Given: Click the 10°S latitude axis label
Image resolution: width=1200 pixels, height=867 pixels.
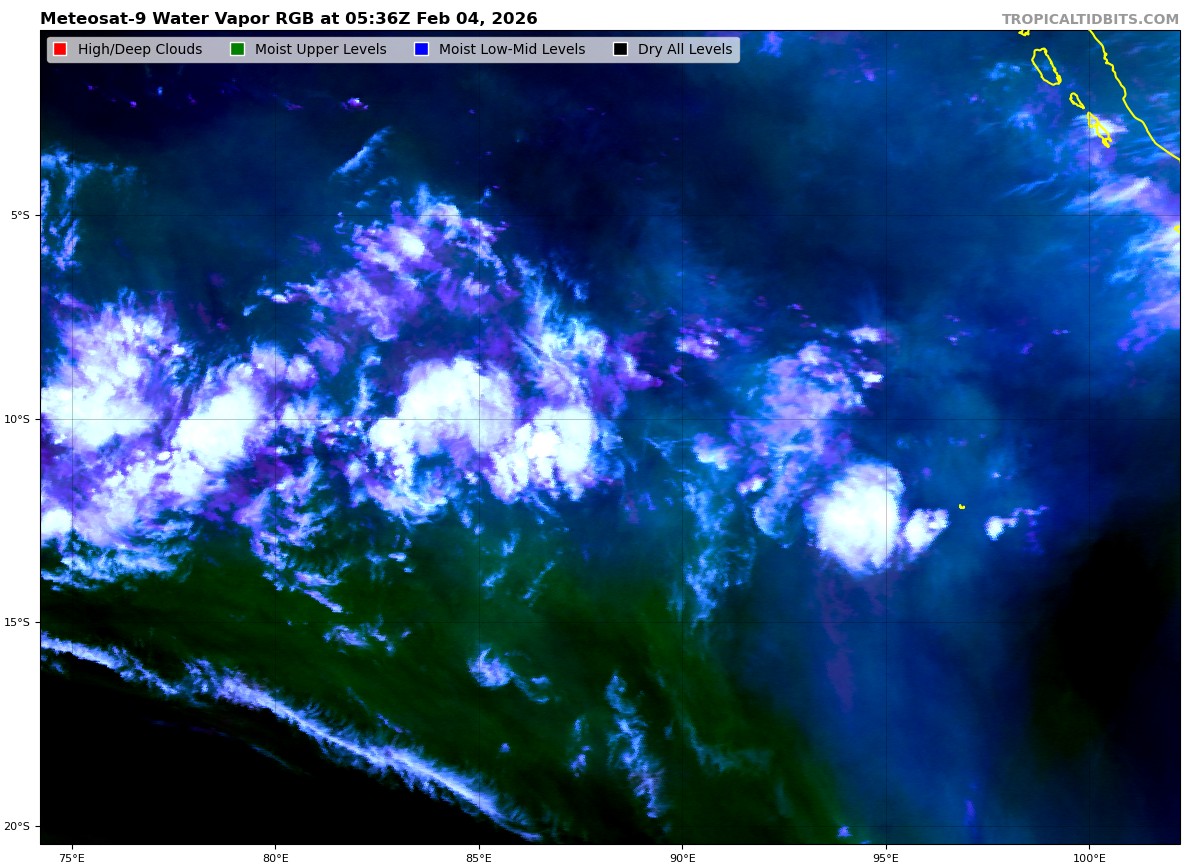Looking at the screenshot, I should 18,419.
